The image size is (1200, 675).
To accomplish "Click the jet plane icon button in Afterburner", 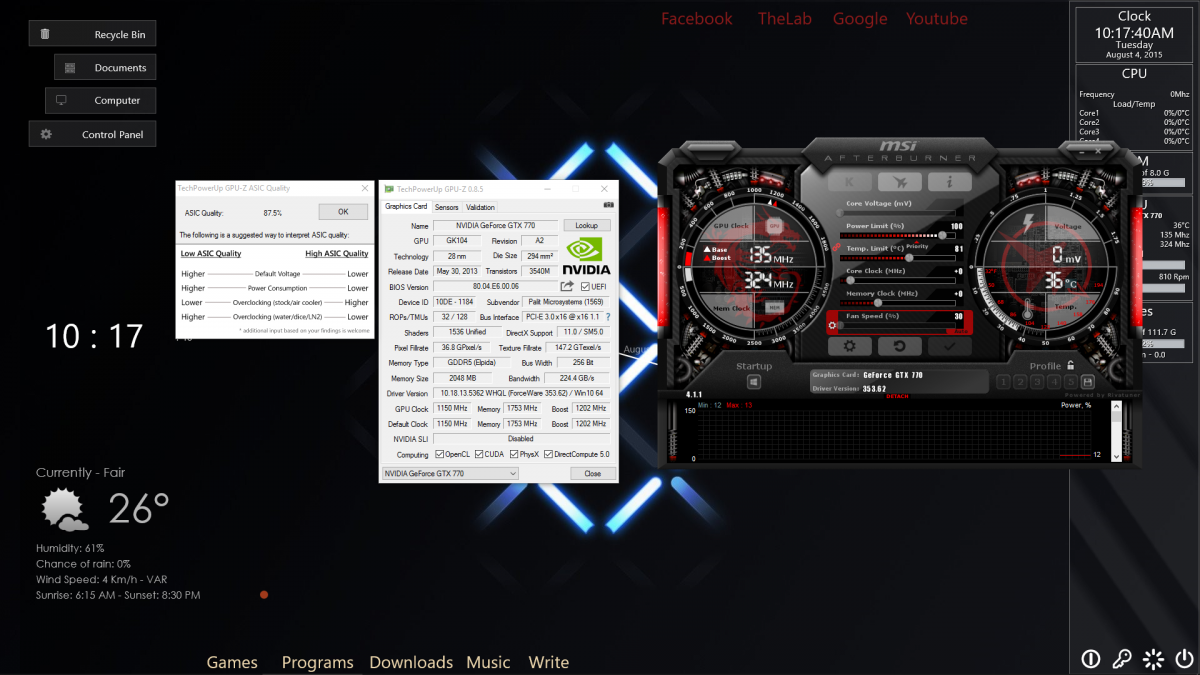I will click(899, 182).
